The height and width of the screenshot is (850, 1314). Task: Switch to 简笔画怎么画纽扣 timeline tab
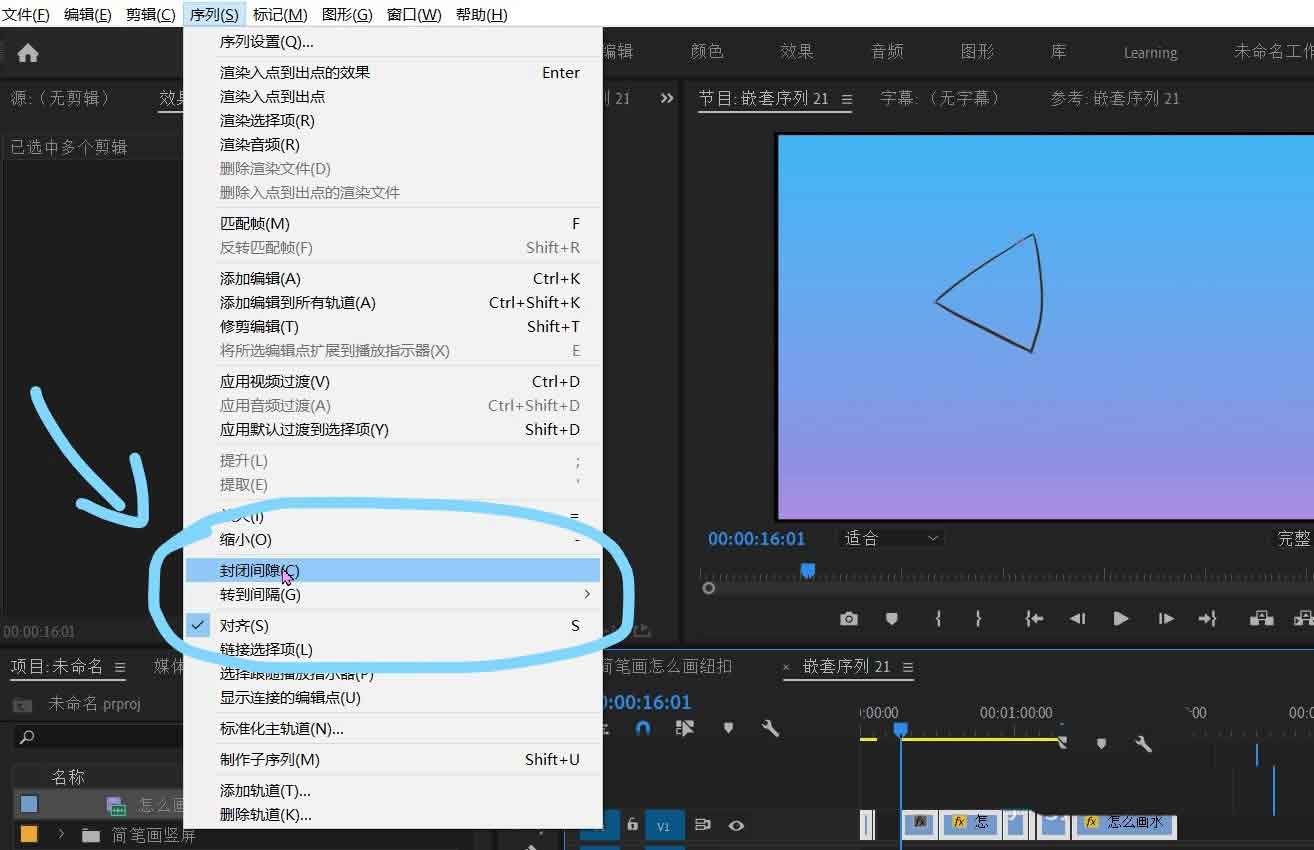(667, 666)
